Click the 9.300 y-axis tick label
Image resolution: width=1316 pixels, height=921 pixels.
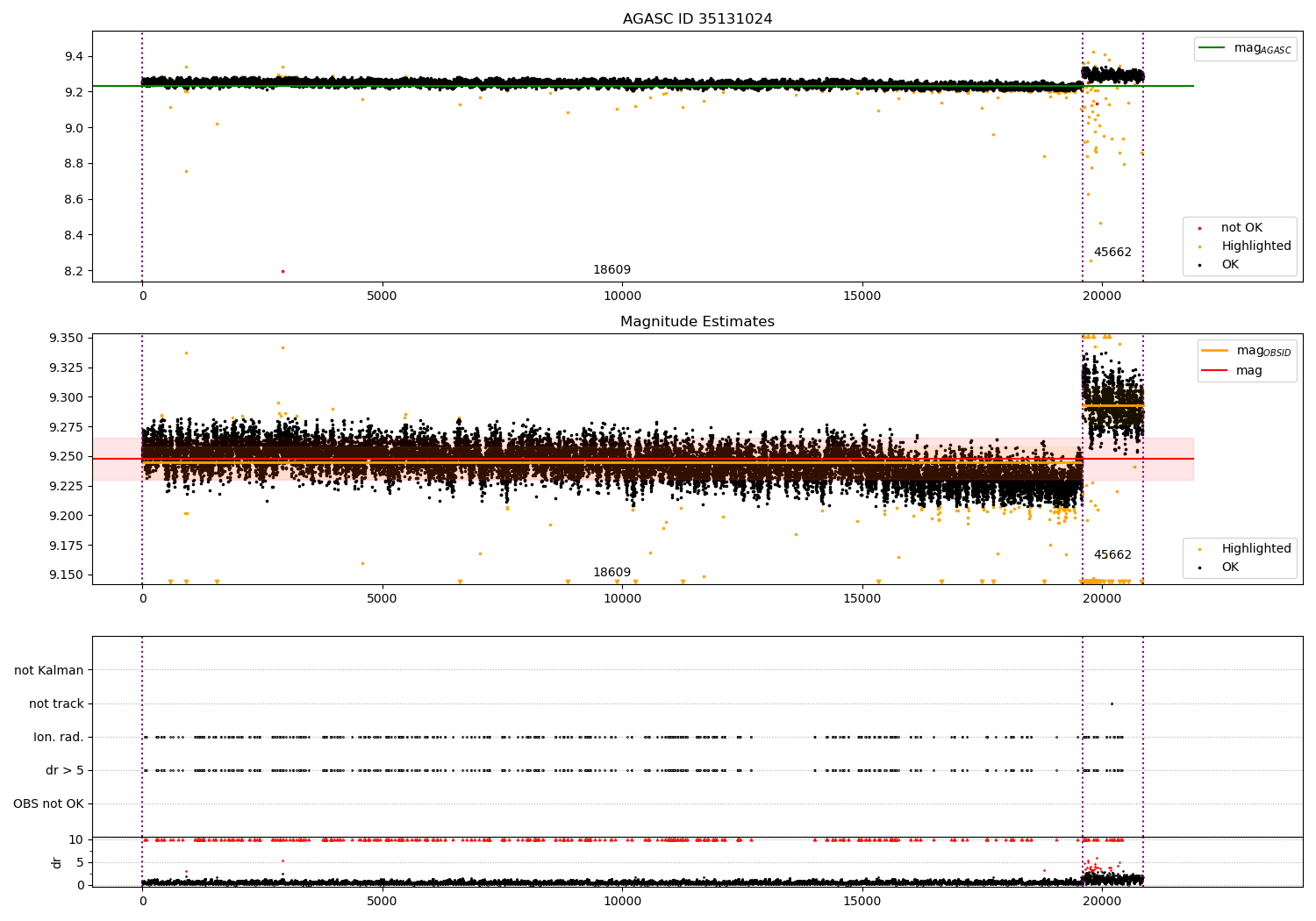click(66, 397)
